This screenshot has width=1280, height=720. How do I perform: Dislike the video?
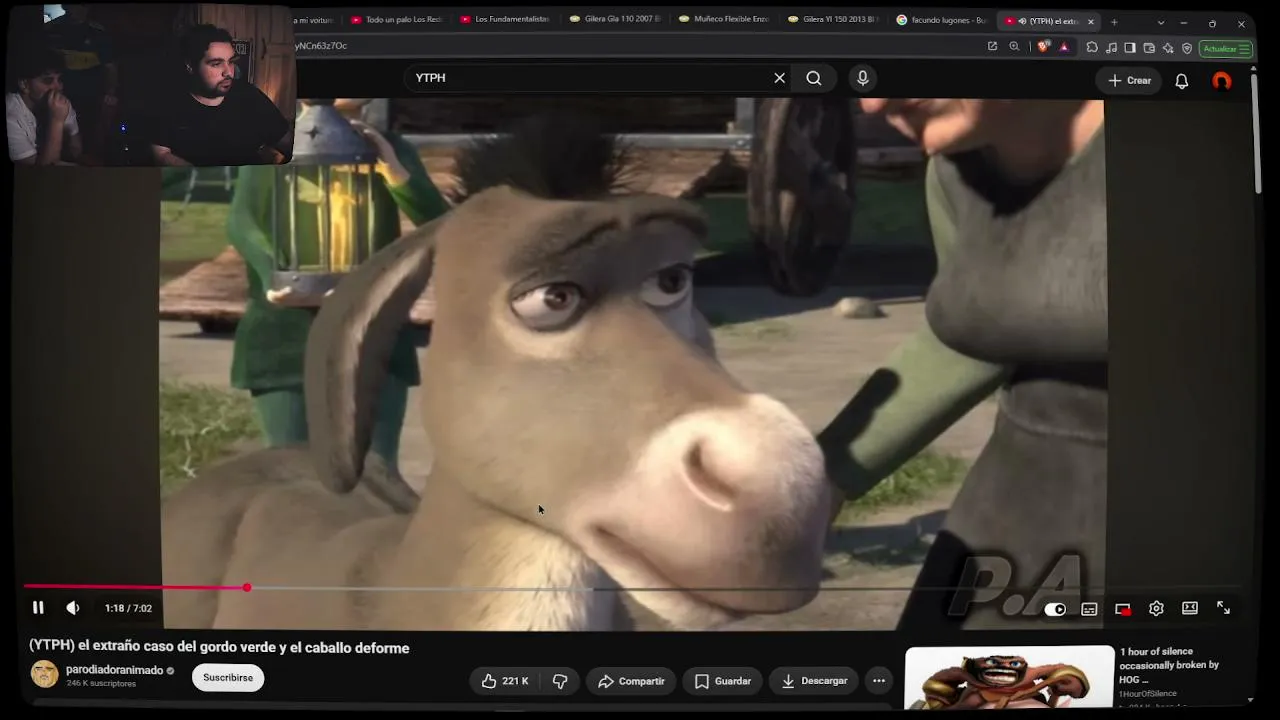pyautogui.click(x=560, y=681)
